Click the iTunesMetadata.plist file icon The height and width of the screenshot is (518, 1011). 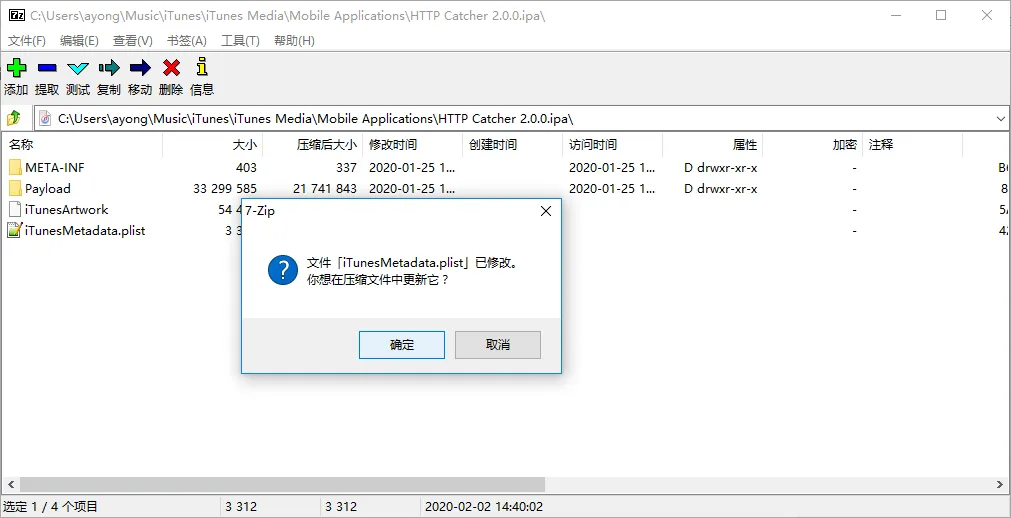(x=15, y=230)
